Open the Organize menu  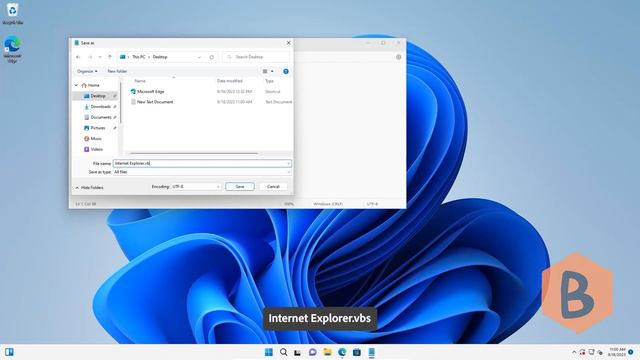coord(87,71)
